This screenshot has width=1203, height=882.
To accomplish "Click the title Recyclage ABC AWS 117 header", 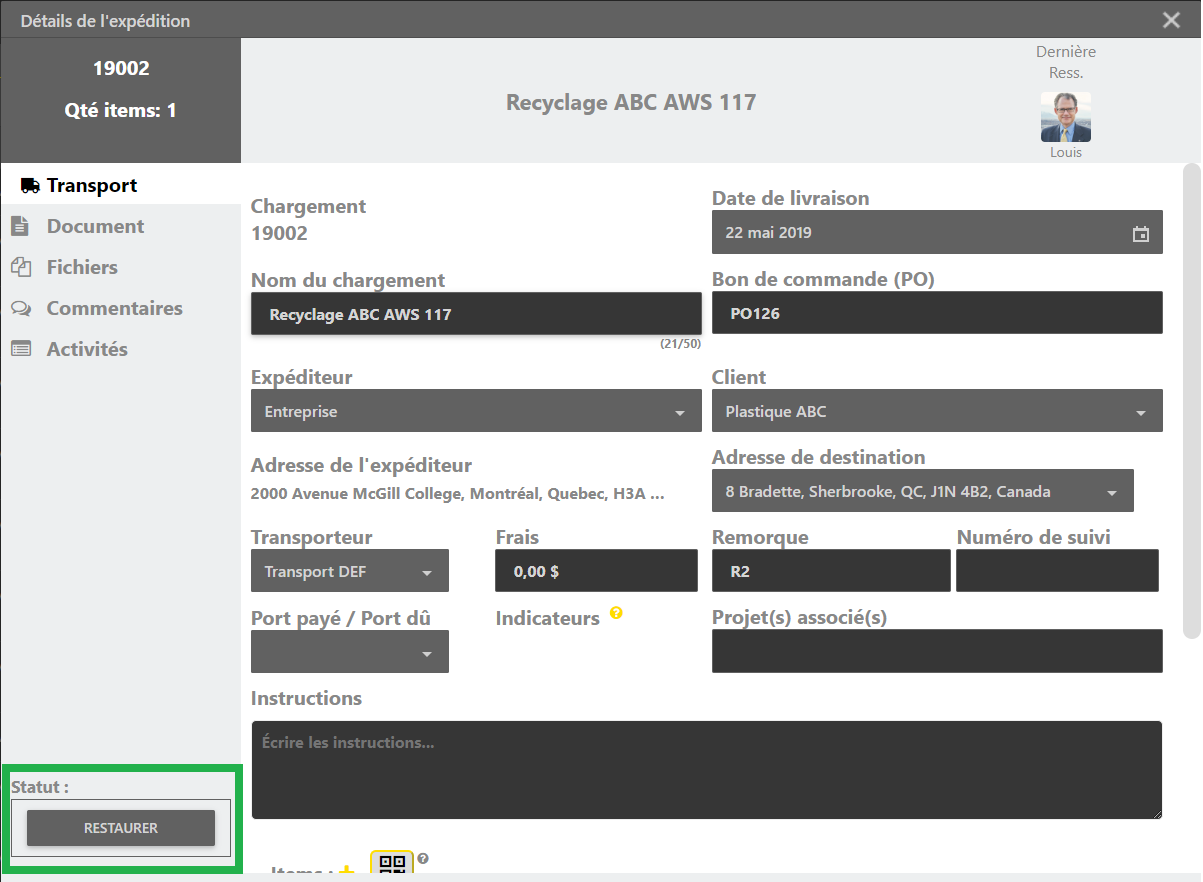I will (631, 102).
